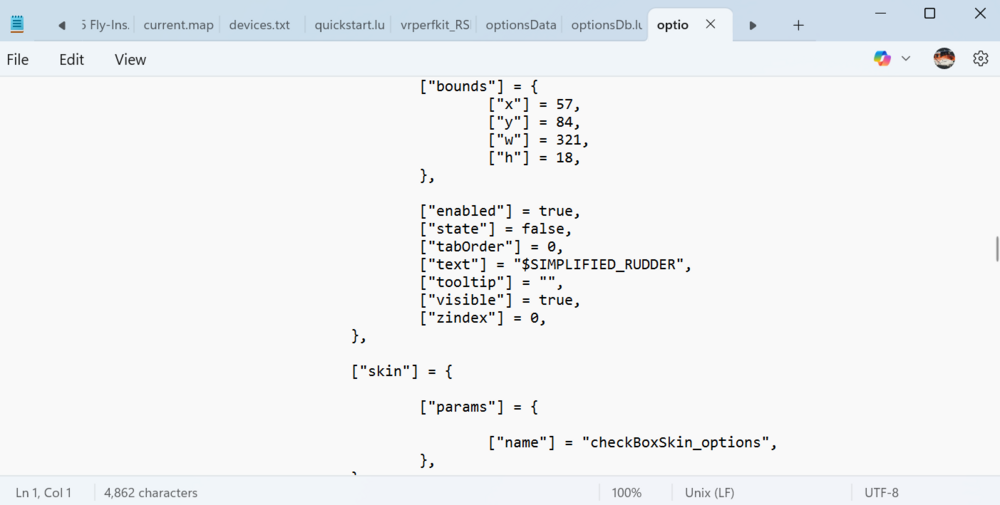Open the File menu
The height and width of the screenshot is (505, 1000).
click(x=18, y=60)
